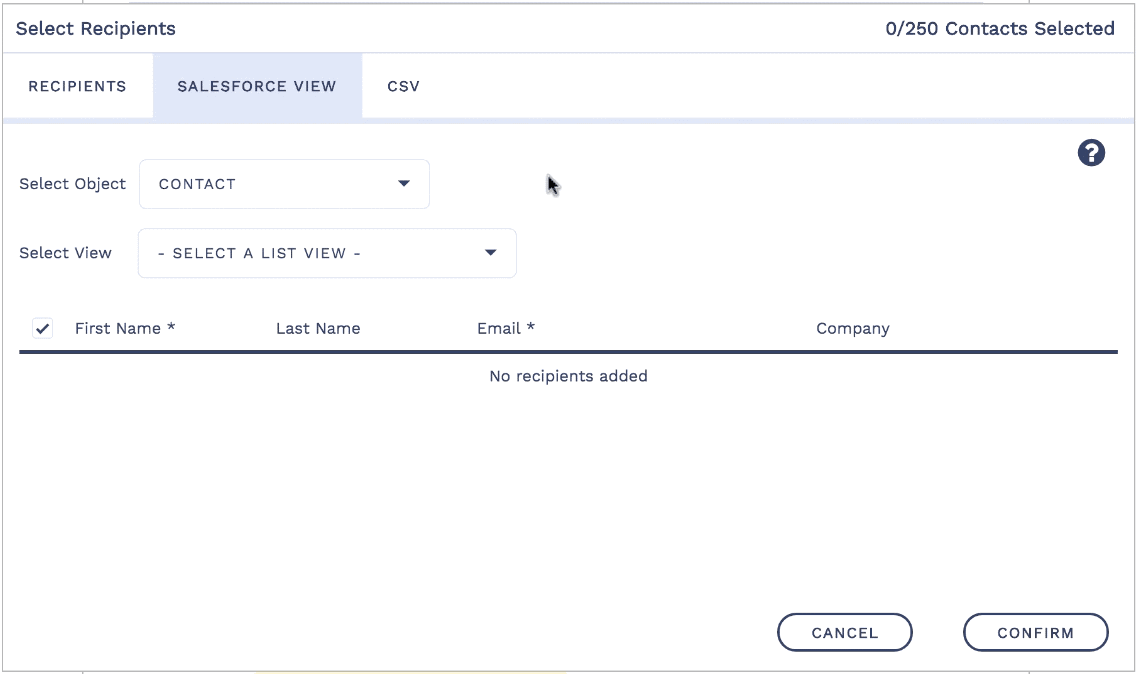Click the Email column header
This screenshot has width=1138, height=674.
506,328
